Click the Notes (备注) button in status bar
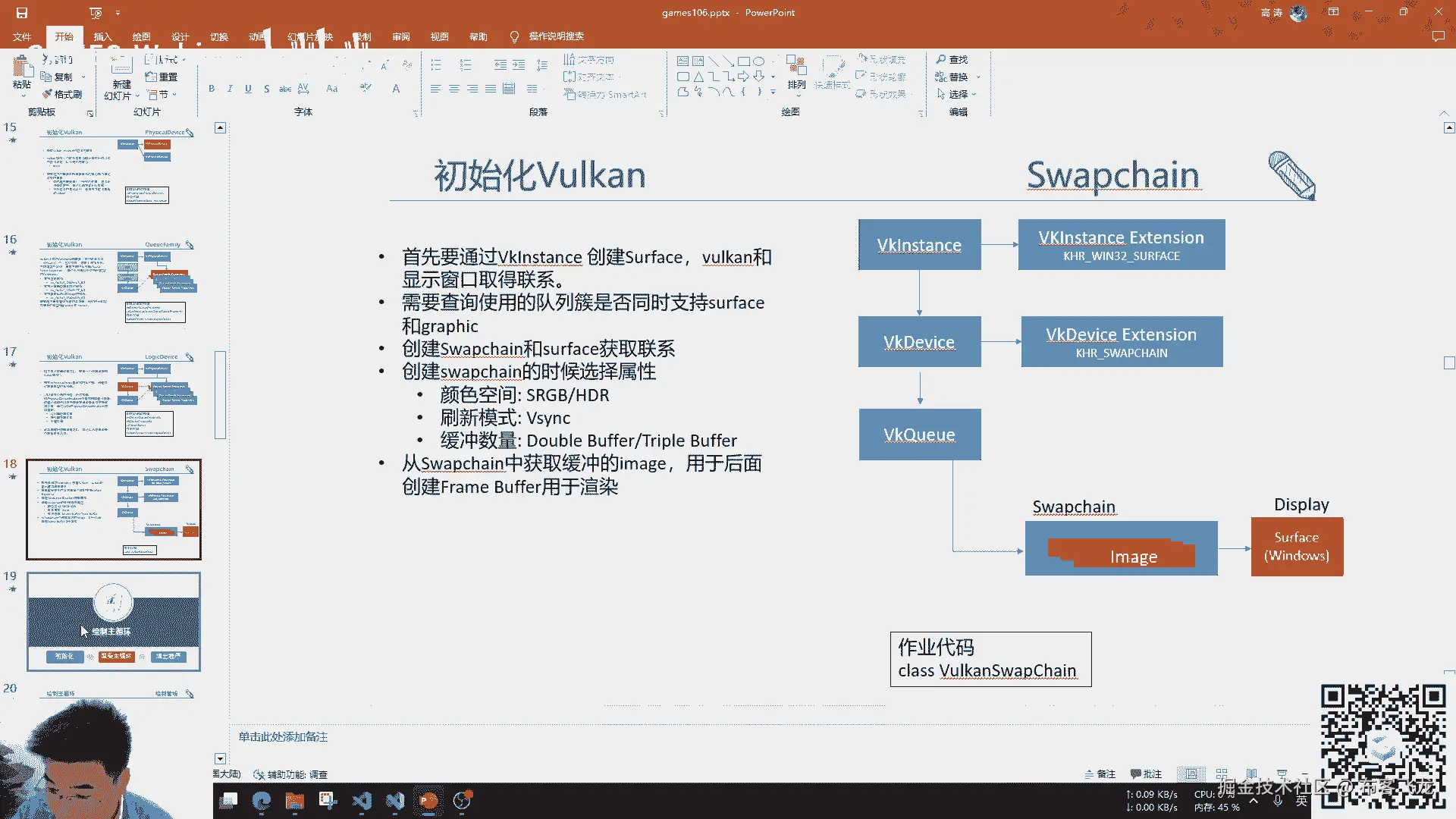Viewport: 1456px width, 819px height. coord(1100,774)
